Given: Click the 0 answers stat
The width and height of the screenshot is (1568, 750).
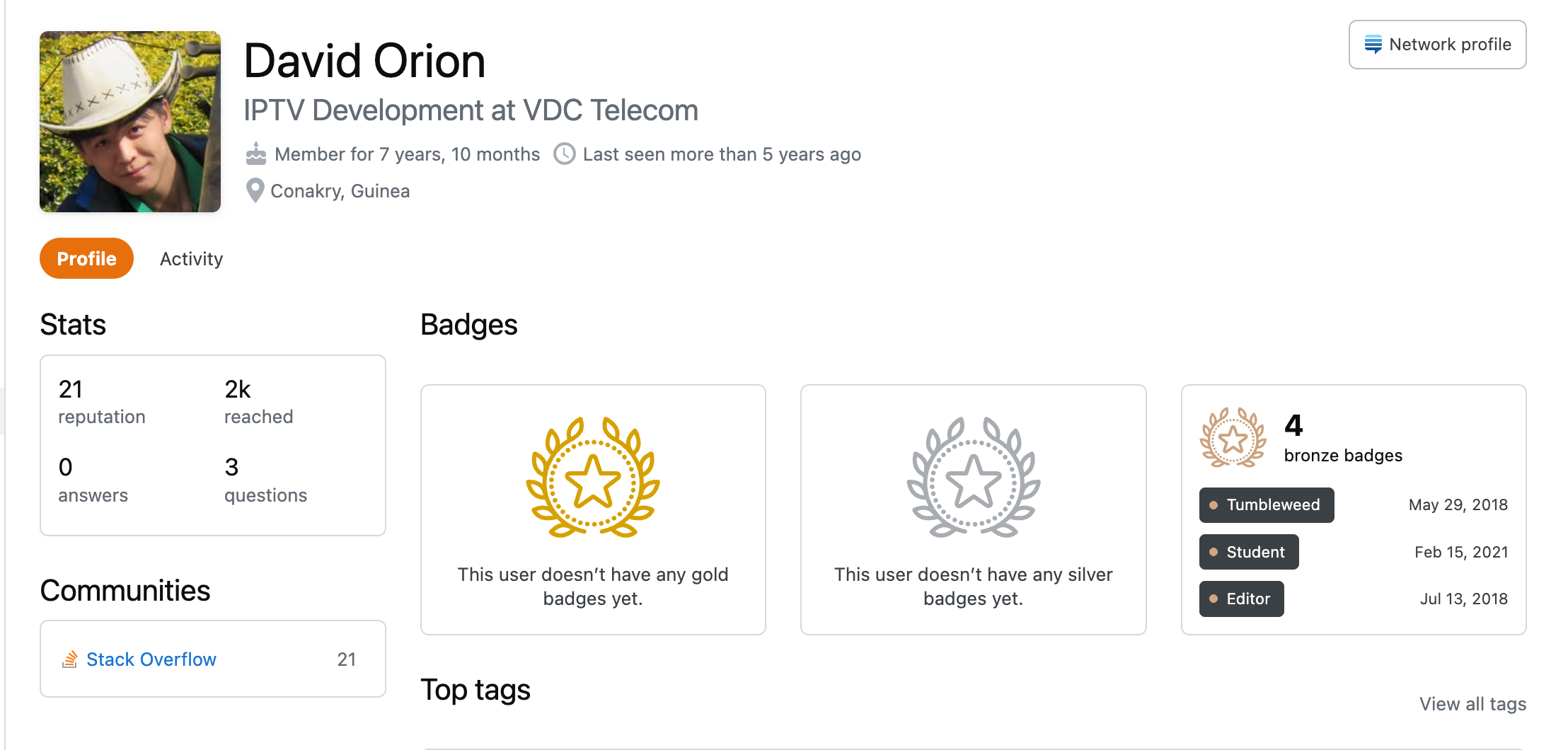Looking at the screenshot, I should coord(93,480).
